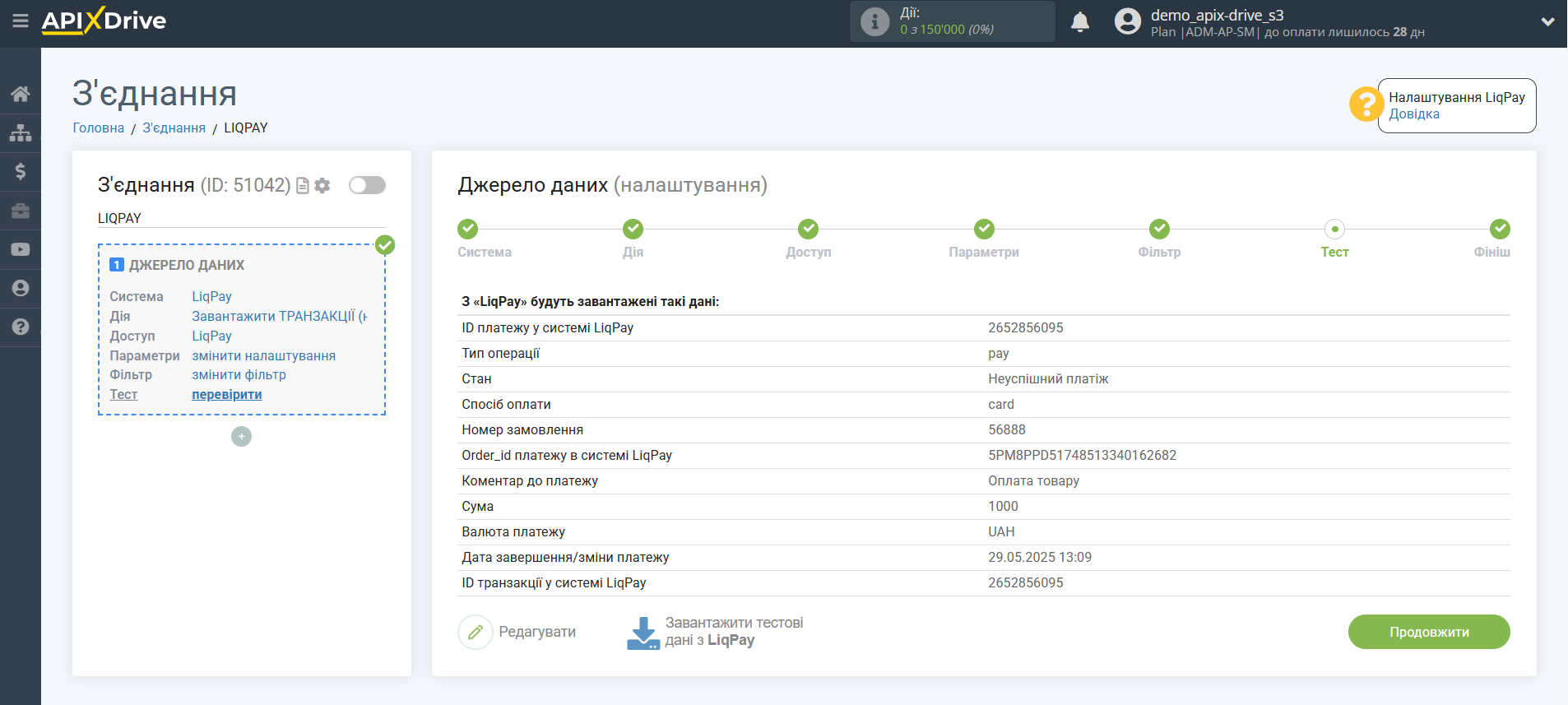This screenshot has width=1568, height=705.
Task: Open the info icon near Дії counter
Action: click(874, 21)
